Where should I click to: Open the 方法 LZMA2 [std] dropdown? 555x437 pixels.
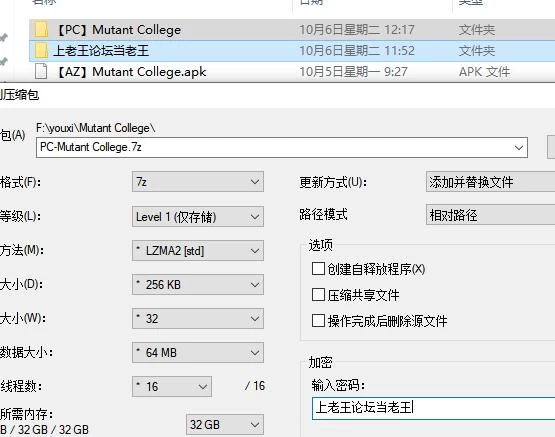198,251
